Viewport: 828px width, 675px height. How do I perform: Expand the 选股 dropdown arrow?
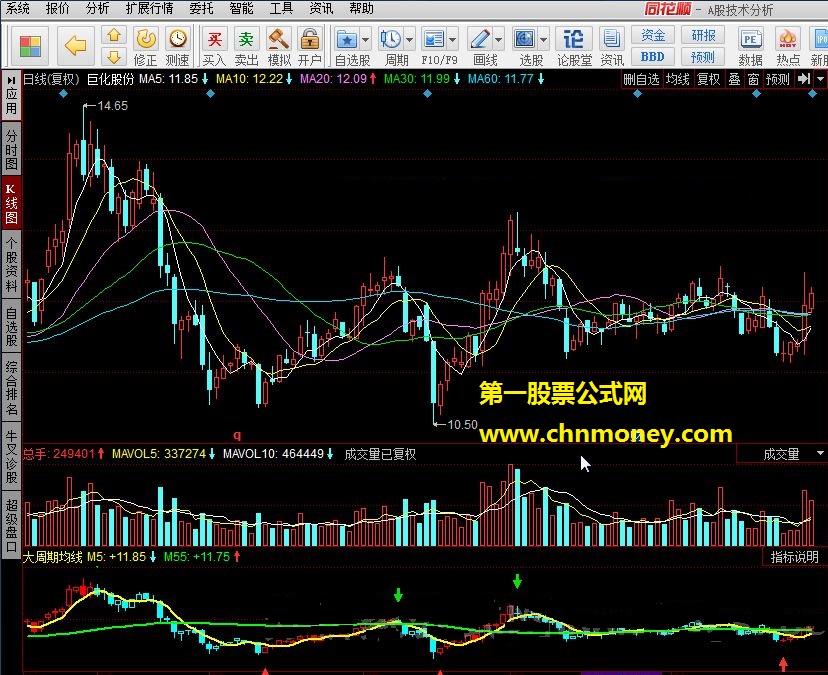[543, 40]
